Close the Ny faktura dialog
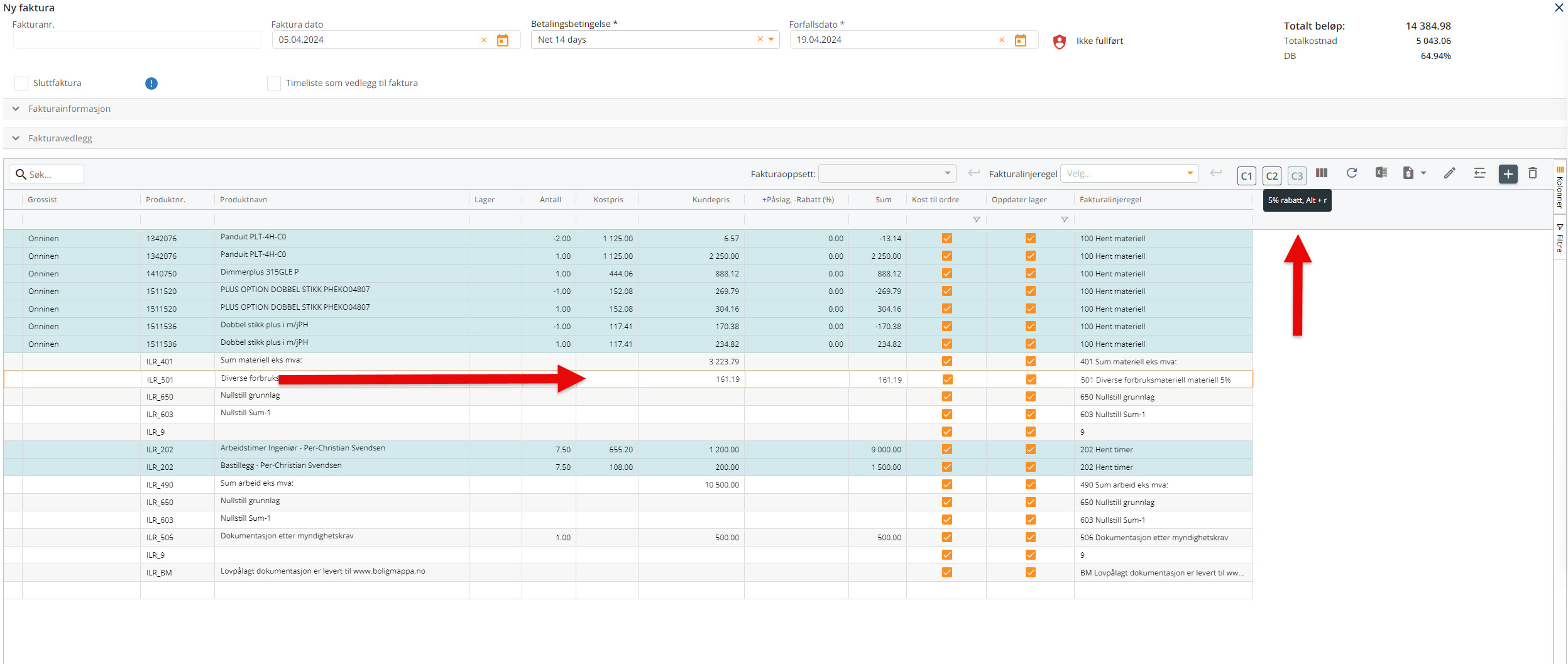The height and width of the screenshot is (664, 1568). point(1559,8)
